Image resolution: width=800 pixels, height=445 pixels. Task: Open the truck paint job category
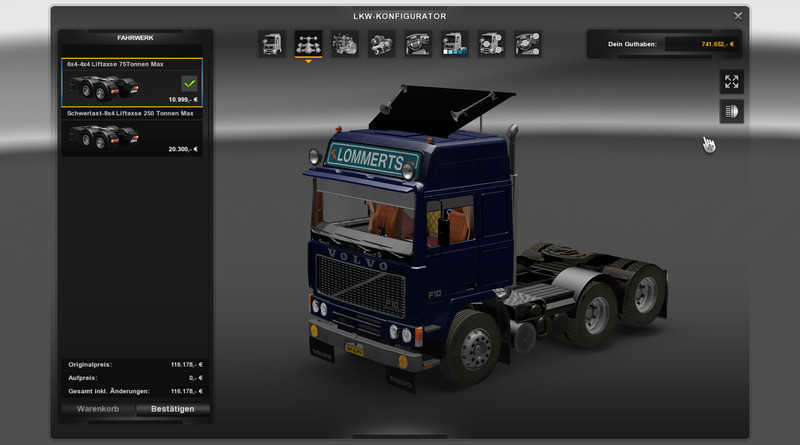click(455, 44)
